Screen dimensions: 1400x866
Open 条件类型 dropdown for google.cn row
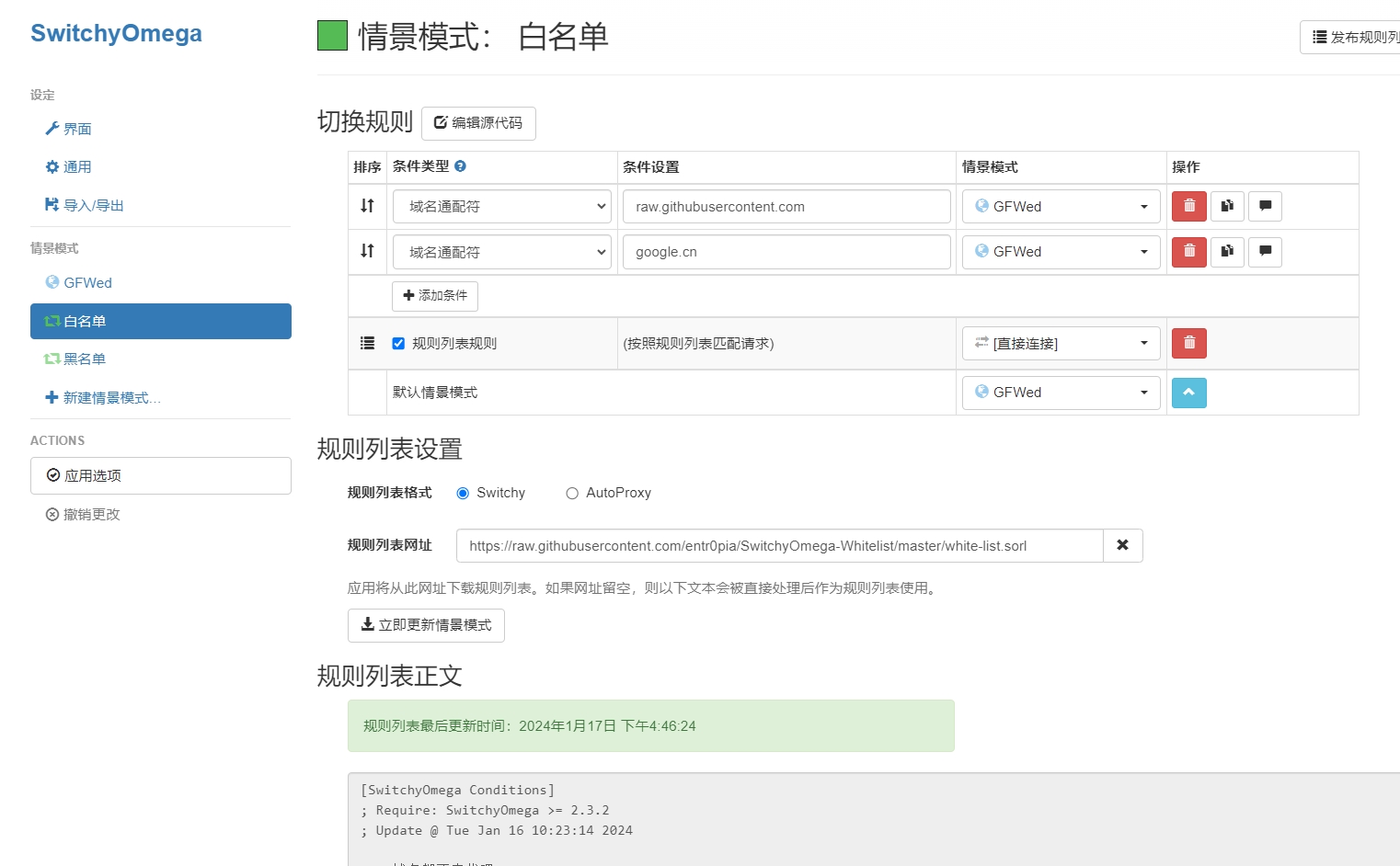tap(502, 252)
